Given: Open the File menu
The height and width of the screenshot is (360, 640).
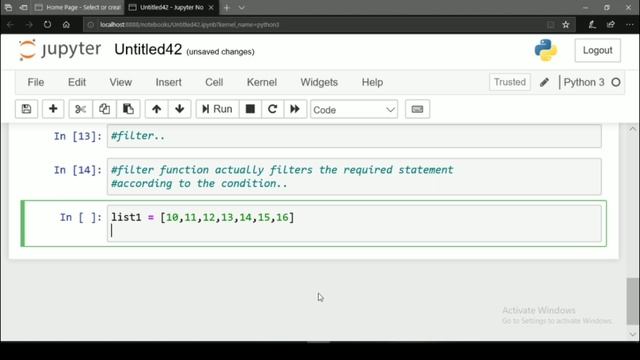Looking at the screenshot, I should coord(36,82).
